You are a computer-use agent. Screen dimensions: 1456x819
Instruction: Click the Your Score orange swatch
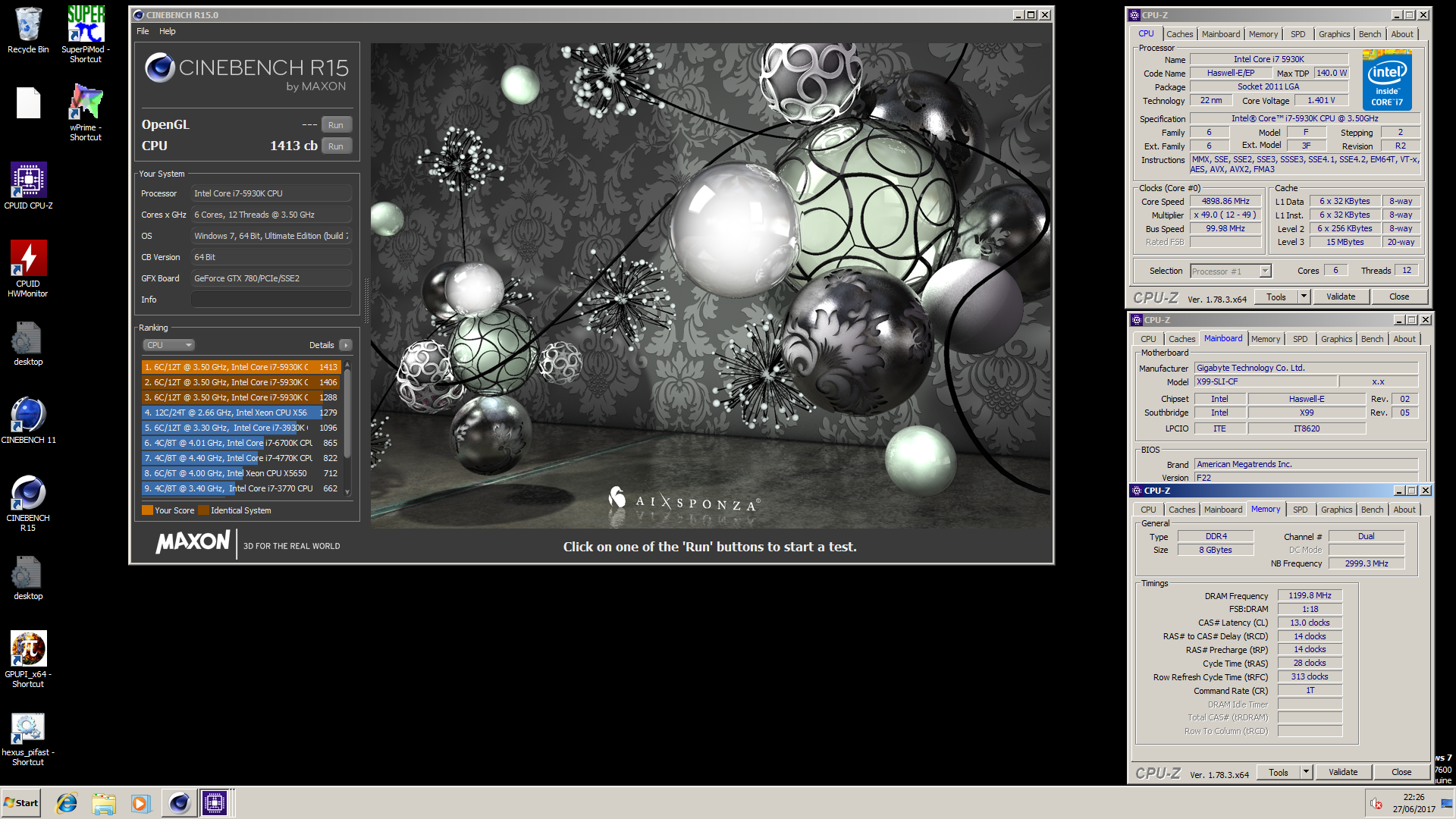[x=147, y=510]
